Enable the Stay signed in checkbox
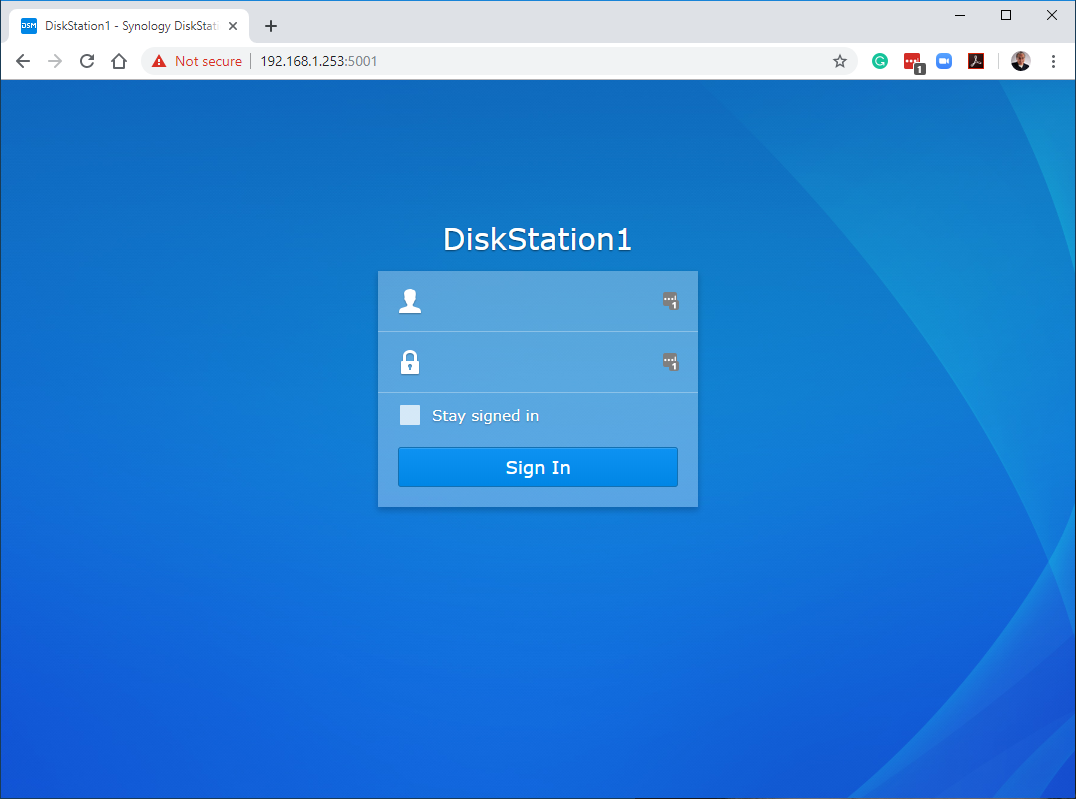1076x799 pixels. pyautogui.click(x=410, y=415)
